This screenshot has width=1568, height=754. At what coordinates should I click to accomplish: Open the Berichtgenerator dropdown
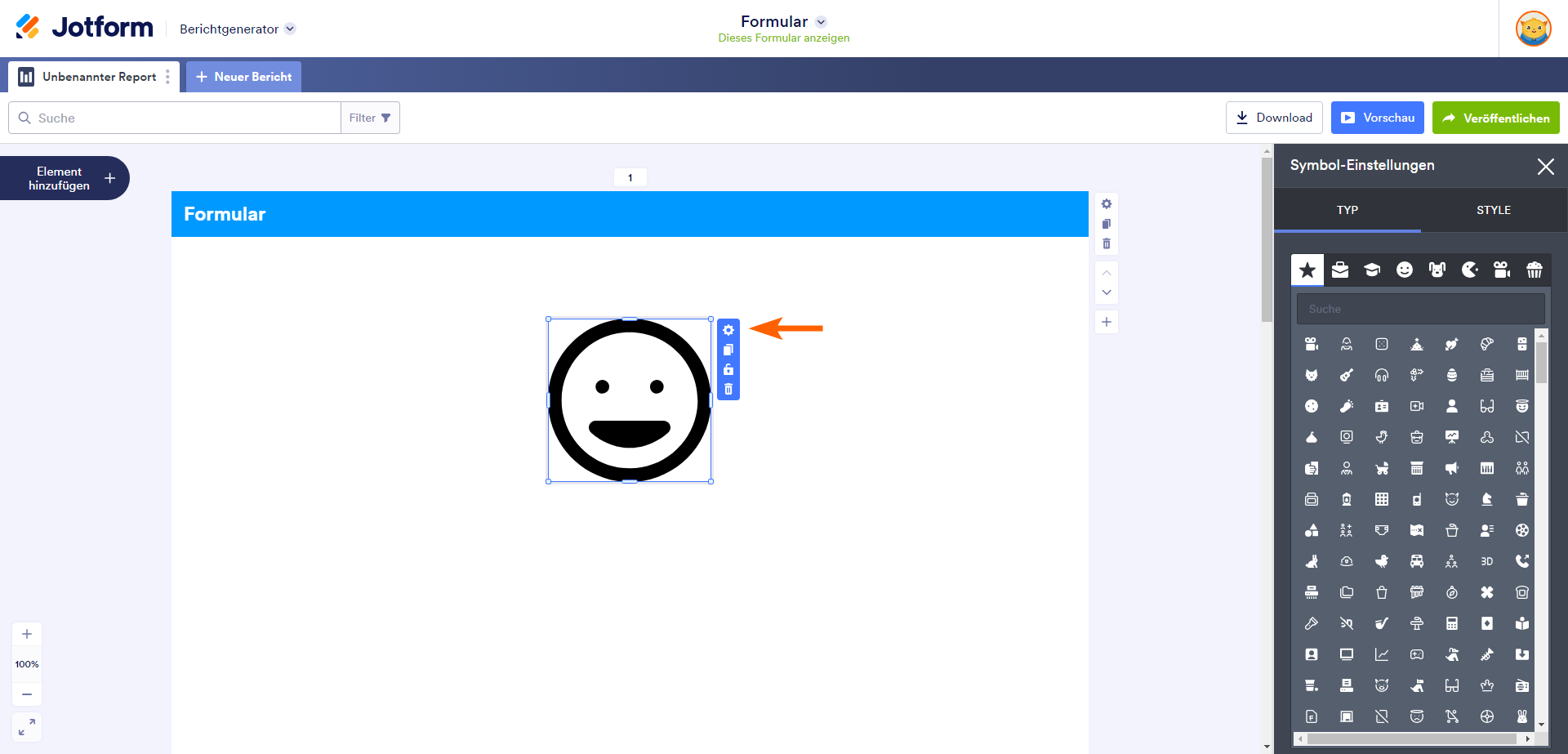coord(238,29)
